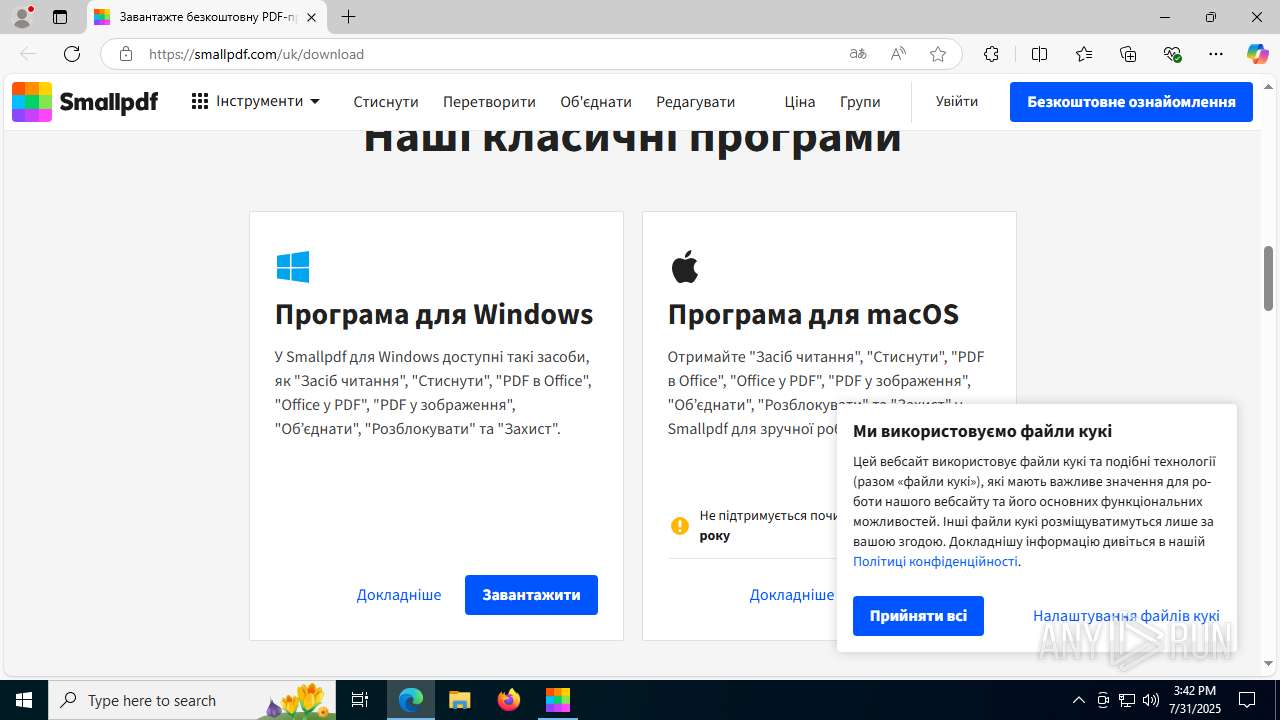Open the favorites list icon
Viewport: 1280px width, 720px height.
click(x=1084, y=54)
